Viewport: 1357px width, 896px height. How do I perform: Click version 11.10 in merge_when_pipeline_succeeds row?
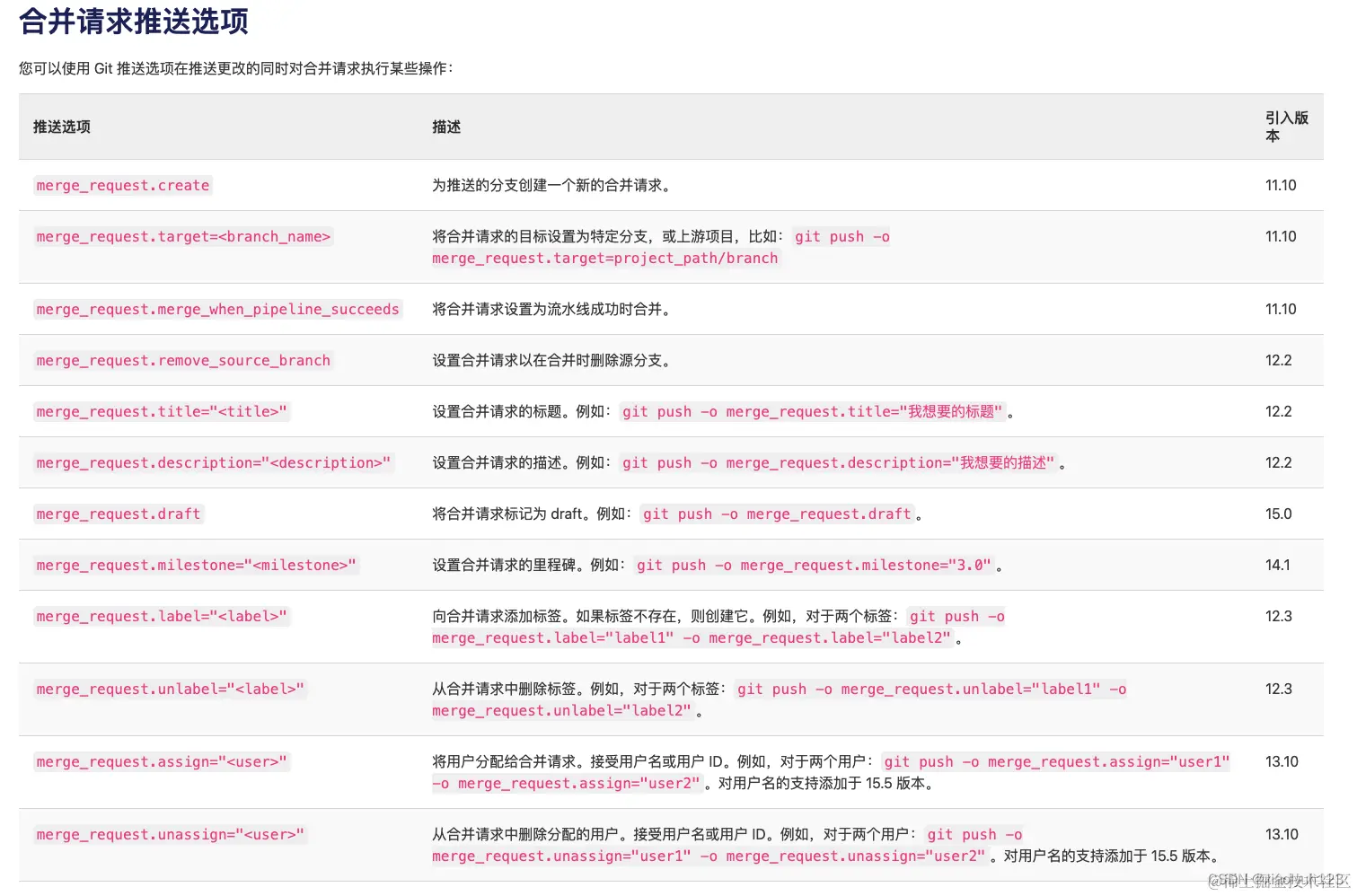pyautogui.click(x=1281, y=309)
